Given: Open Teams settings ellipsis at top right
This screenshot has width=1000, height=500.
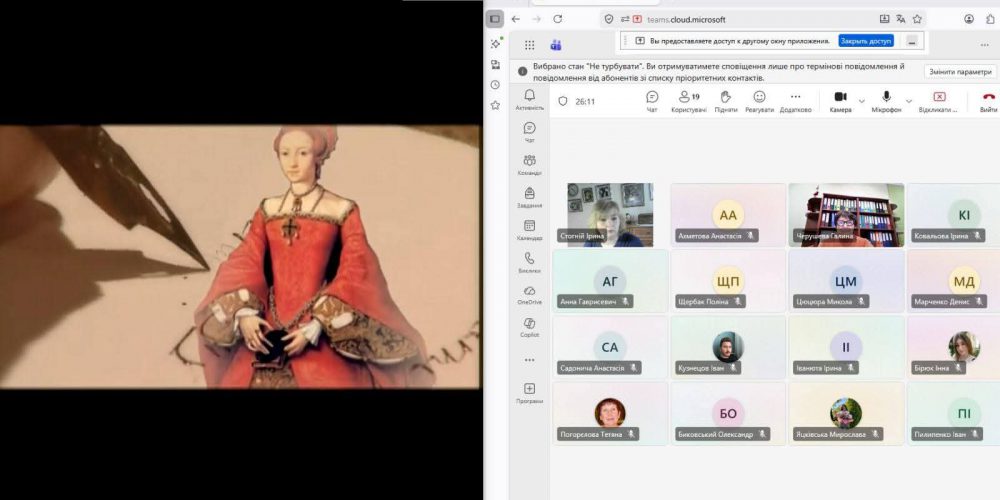Looking at the screenshot, I should pos(985,45).
